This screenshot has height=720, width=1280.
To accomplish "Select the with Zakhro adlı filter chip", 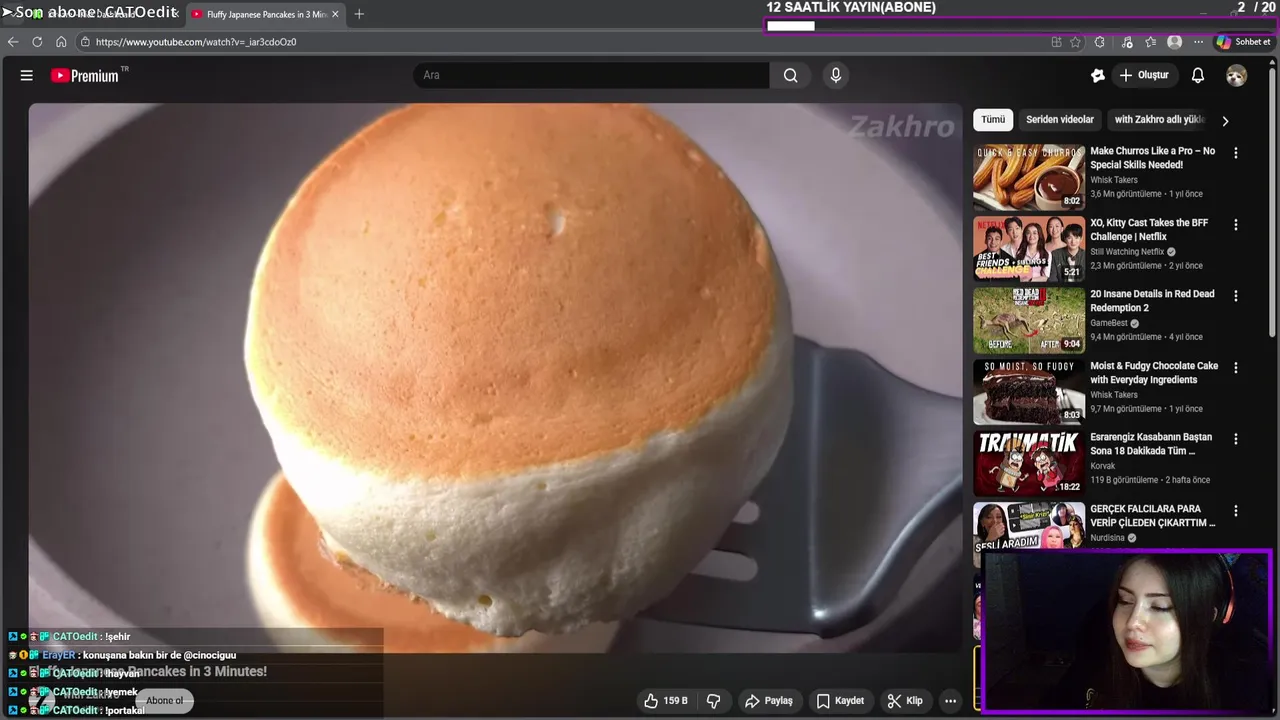I will coord(1160,120).
